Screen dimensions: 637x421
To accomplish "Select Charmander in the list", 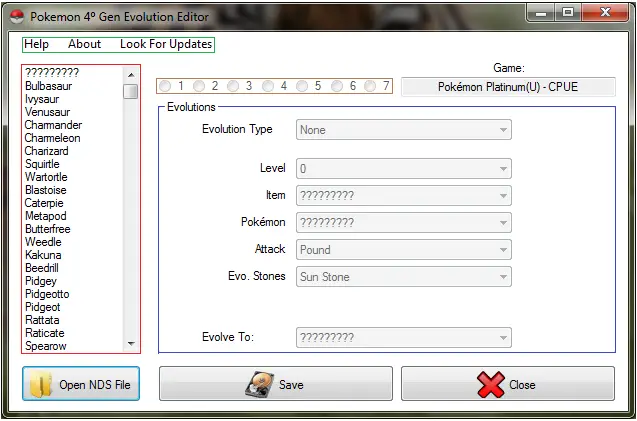I will tap(53, 125).
